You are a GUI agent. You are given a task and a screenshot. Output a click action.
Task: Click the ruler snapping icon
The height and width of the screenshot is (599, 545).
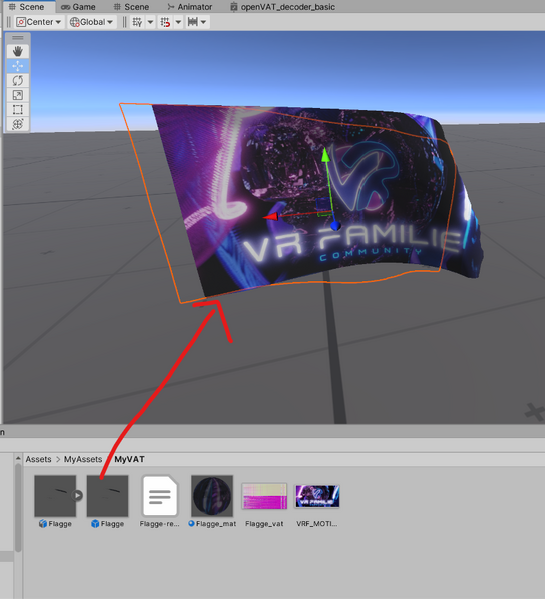pyautogui.click(x=192, y=22)
